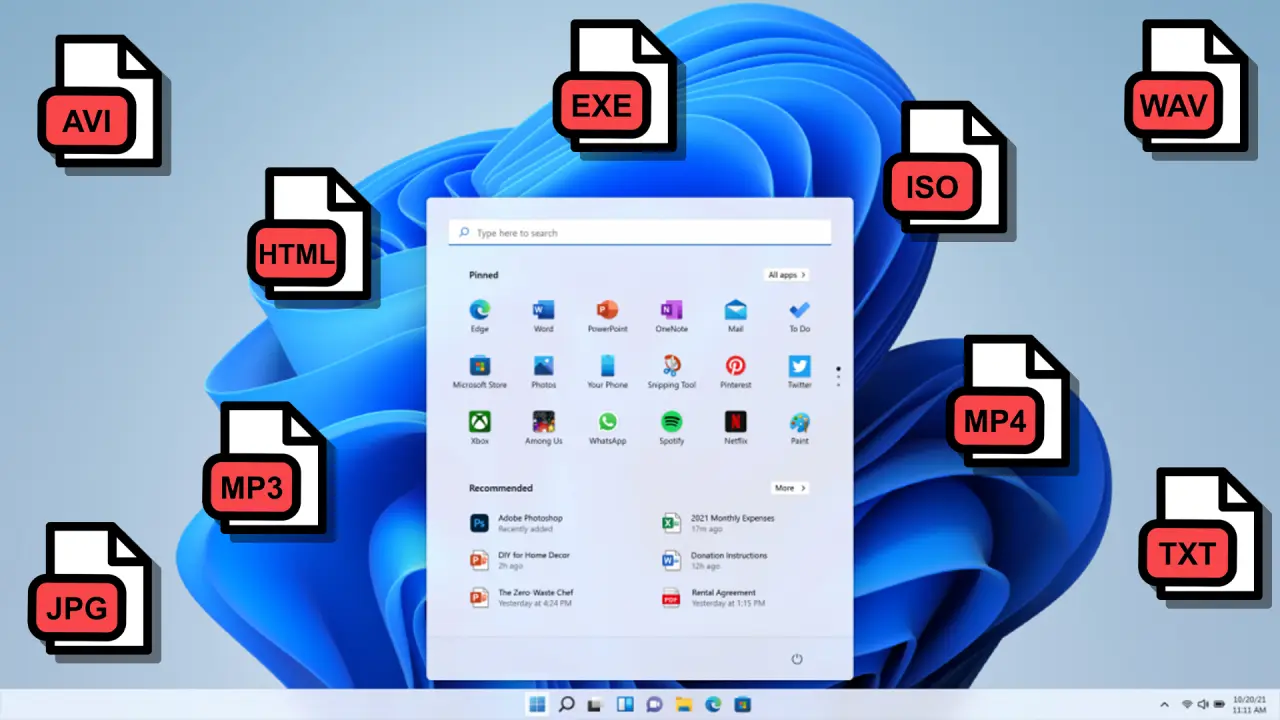Viewport: 1280px width, 720px height.
Task: Show hidden icons in system tray
Action: click(x=1164, y=705)
